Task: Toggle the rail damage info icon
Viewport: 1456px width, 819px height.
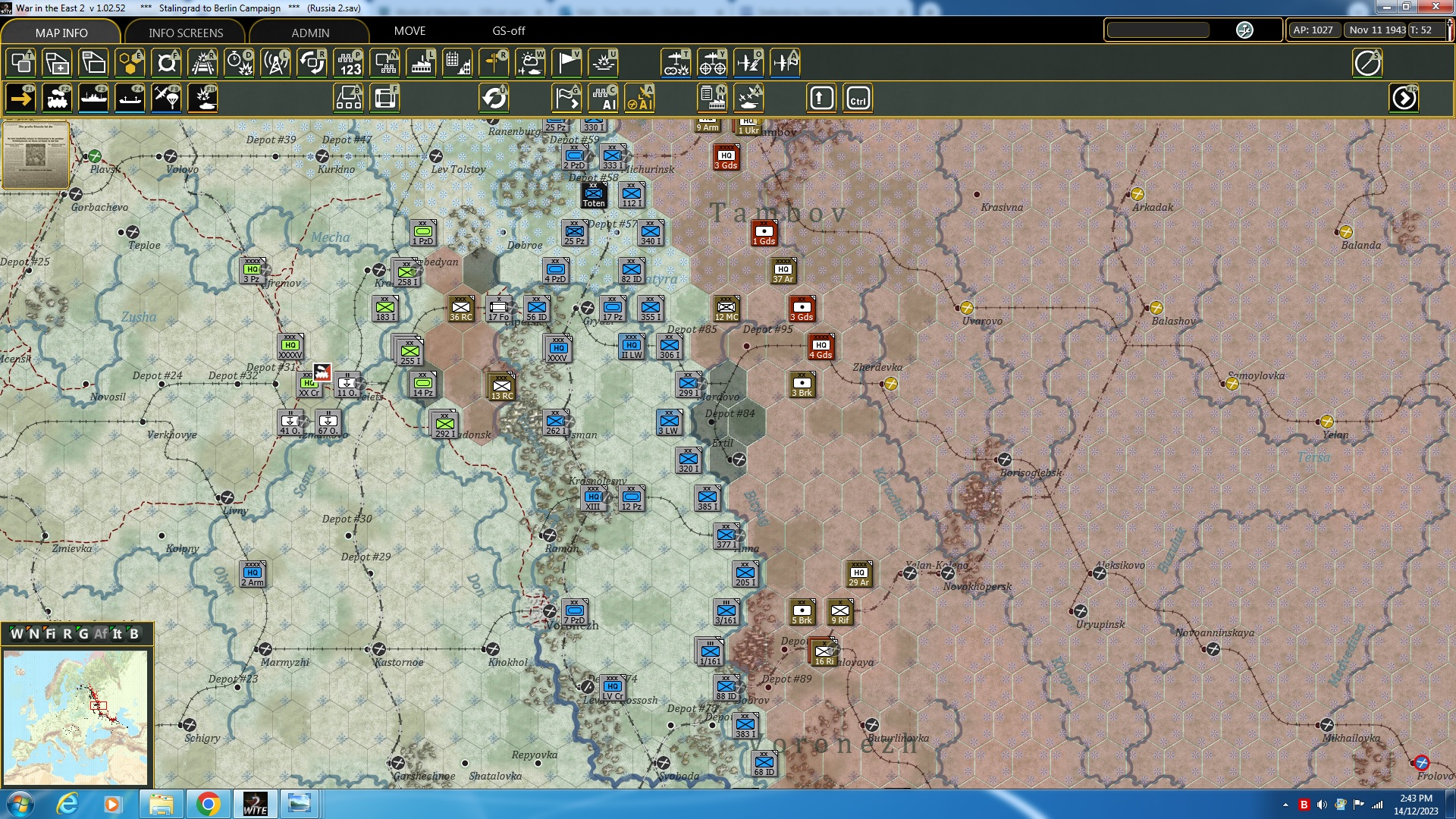Action: click(x=202, y=63)
